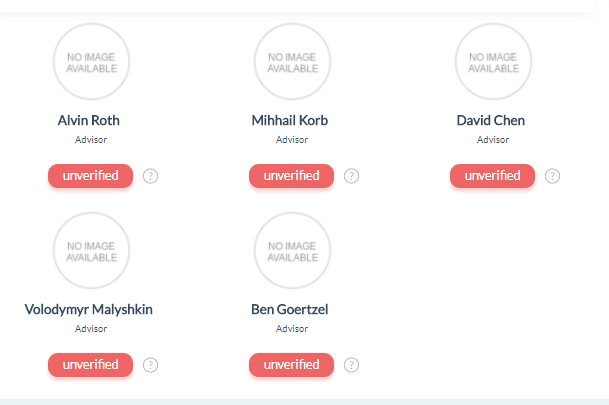Click help icon beside Mihhail Korb's unverified badge
This screenshot has width=609, height=405.
351,176
